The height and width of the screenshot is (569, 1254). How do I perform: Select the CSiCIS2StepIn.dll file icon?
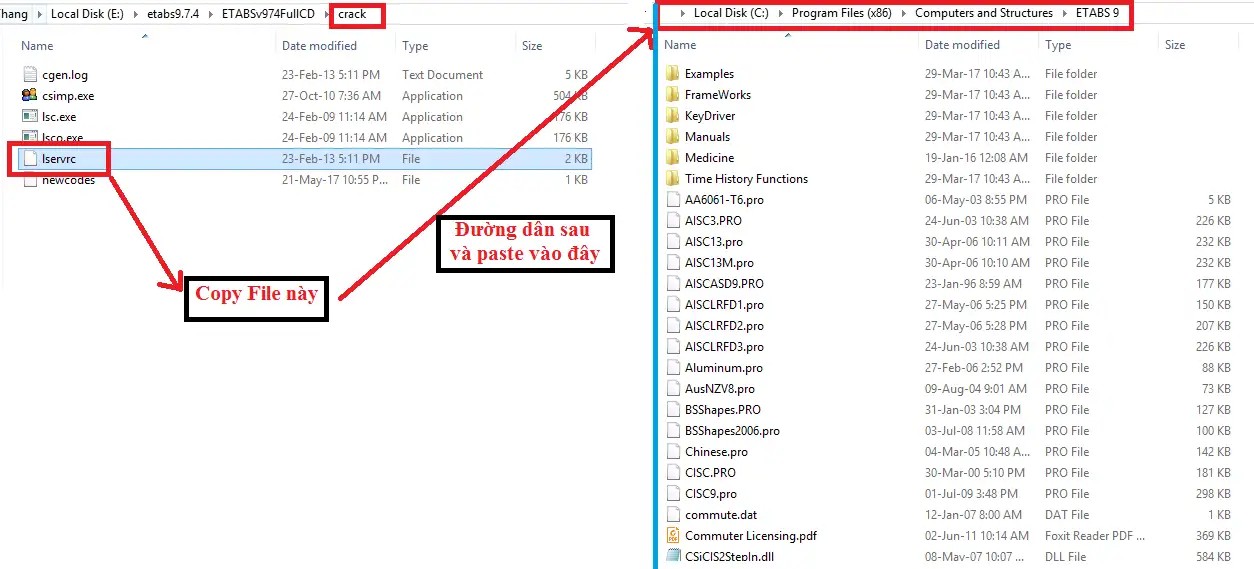click(x=672, y=557)
